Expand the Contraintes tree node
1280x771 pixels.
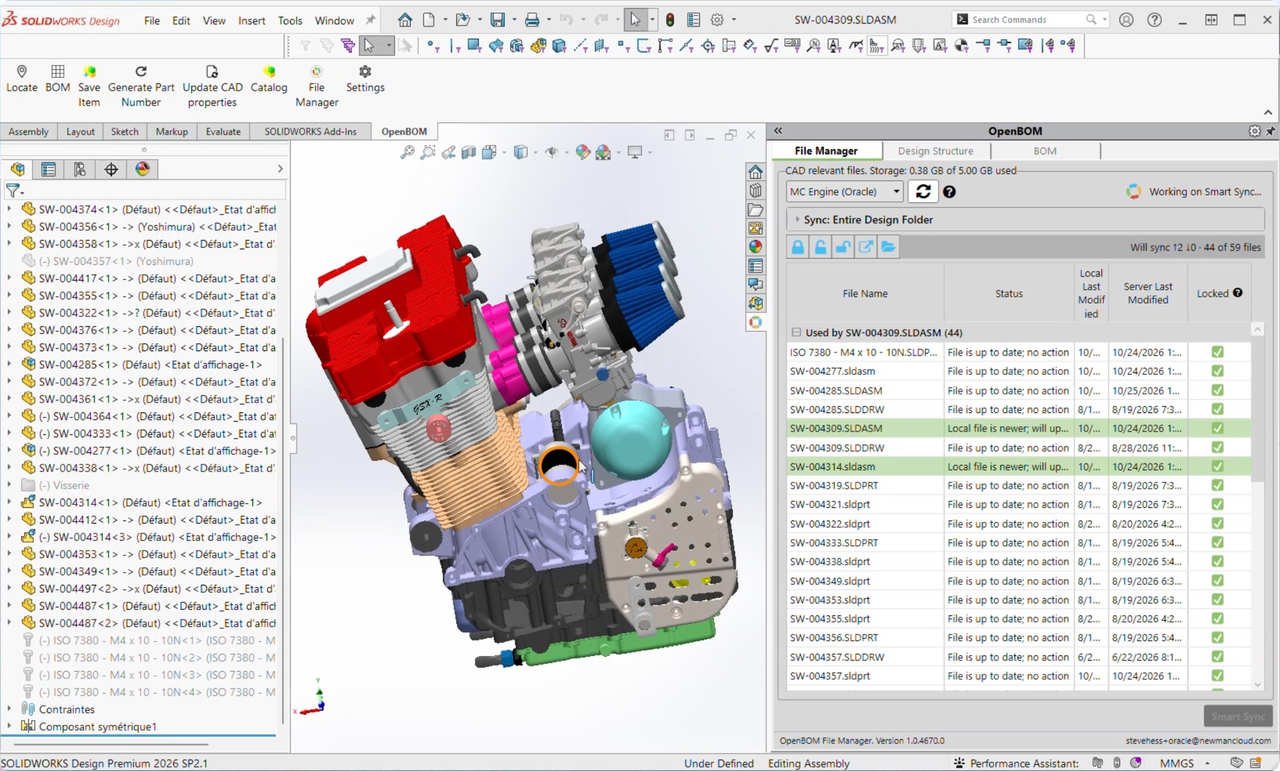click(x=9, y=709)
